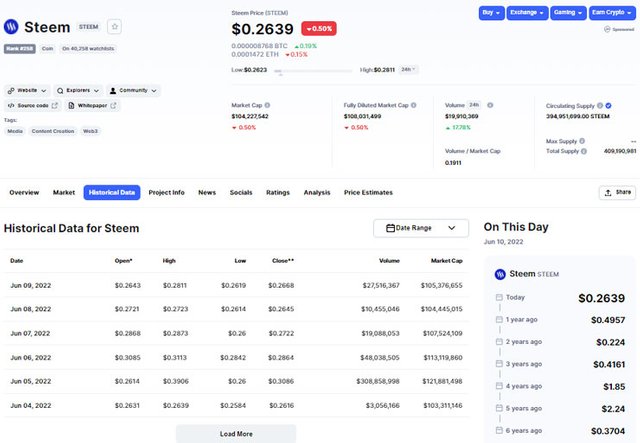Image resolution: width=640 pixels, height=443 pixels.
Task: Click the Share button
Action: 617,192
